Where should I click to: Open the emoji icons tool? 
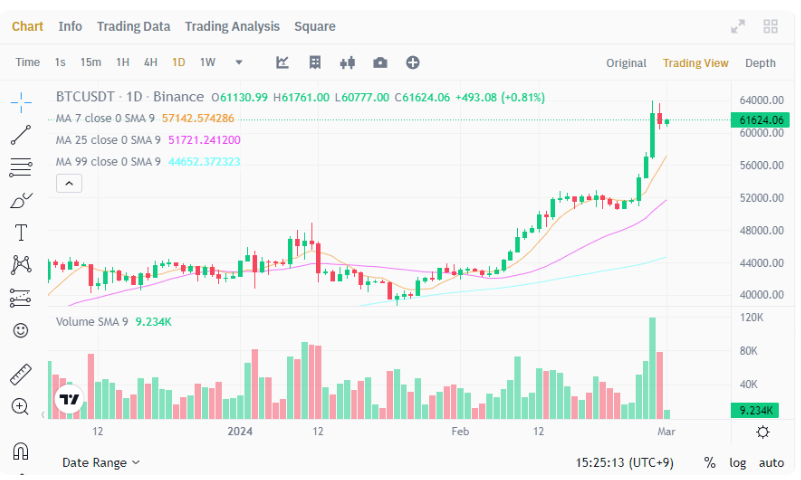21,329
